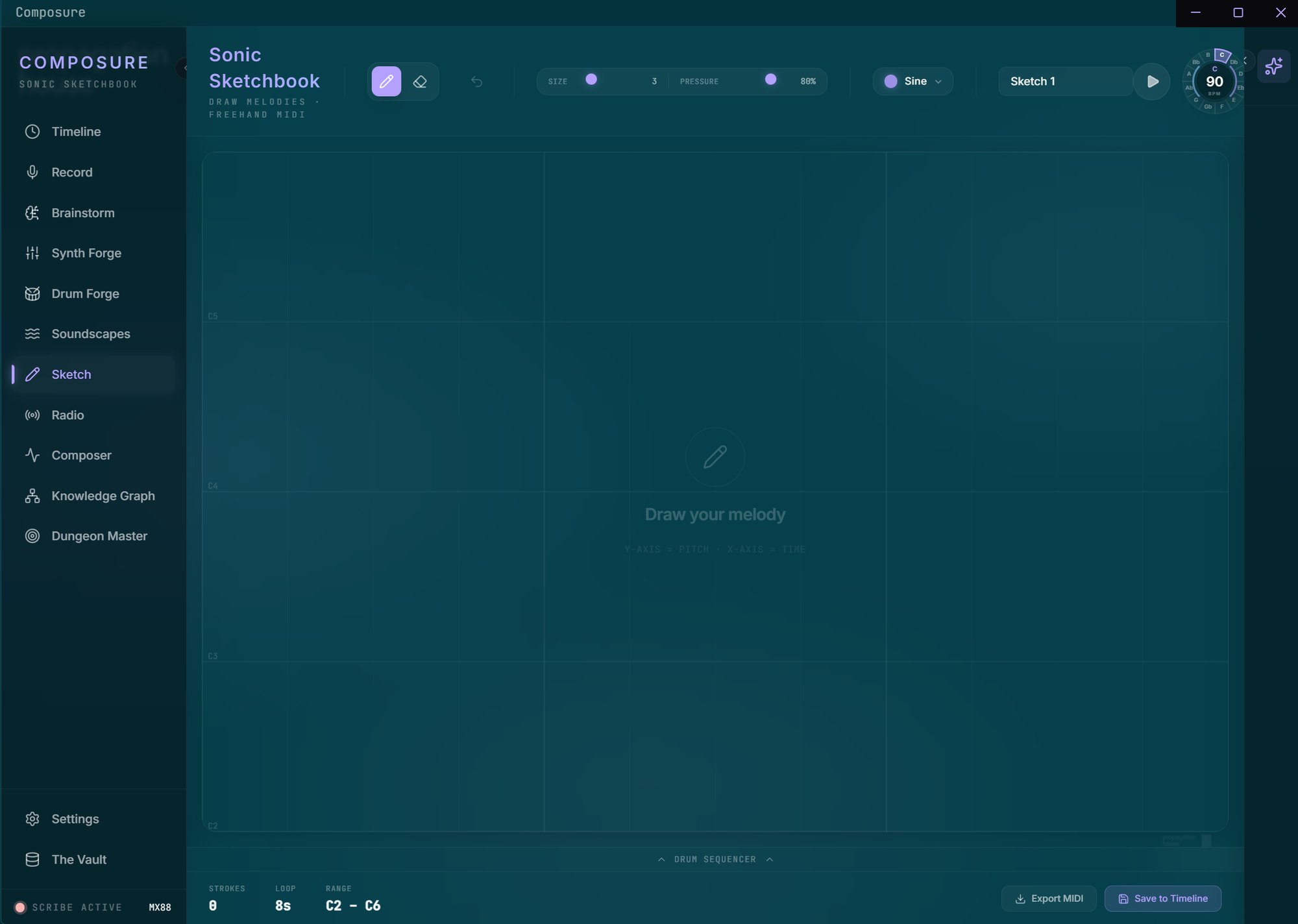Viewport: 1298px width, 924px height.
Task: Undo the last stroke
Action: click(x=476, y=81)
